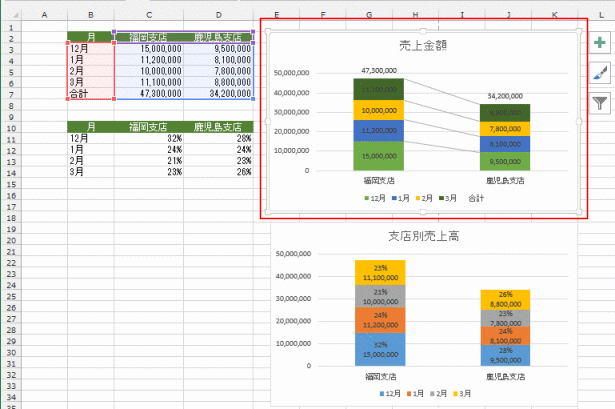Click the 12月 legend entry in top chart

[375, 198]
